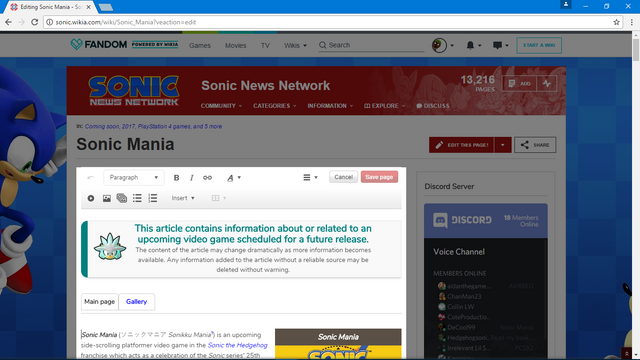Screen dimensions: 640x360
Task: Open the Explore menu
Action: (x=384, y=106)
